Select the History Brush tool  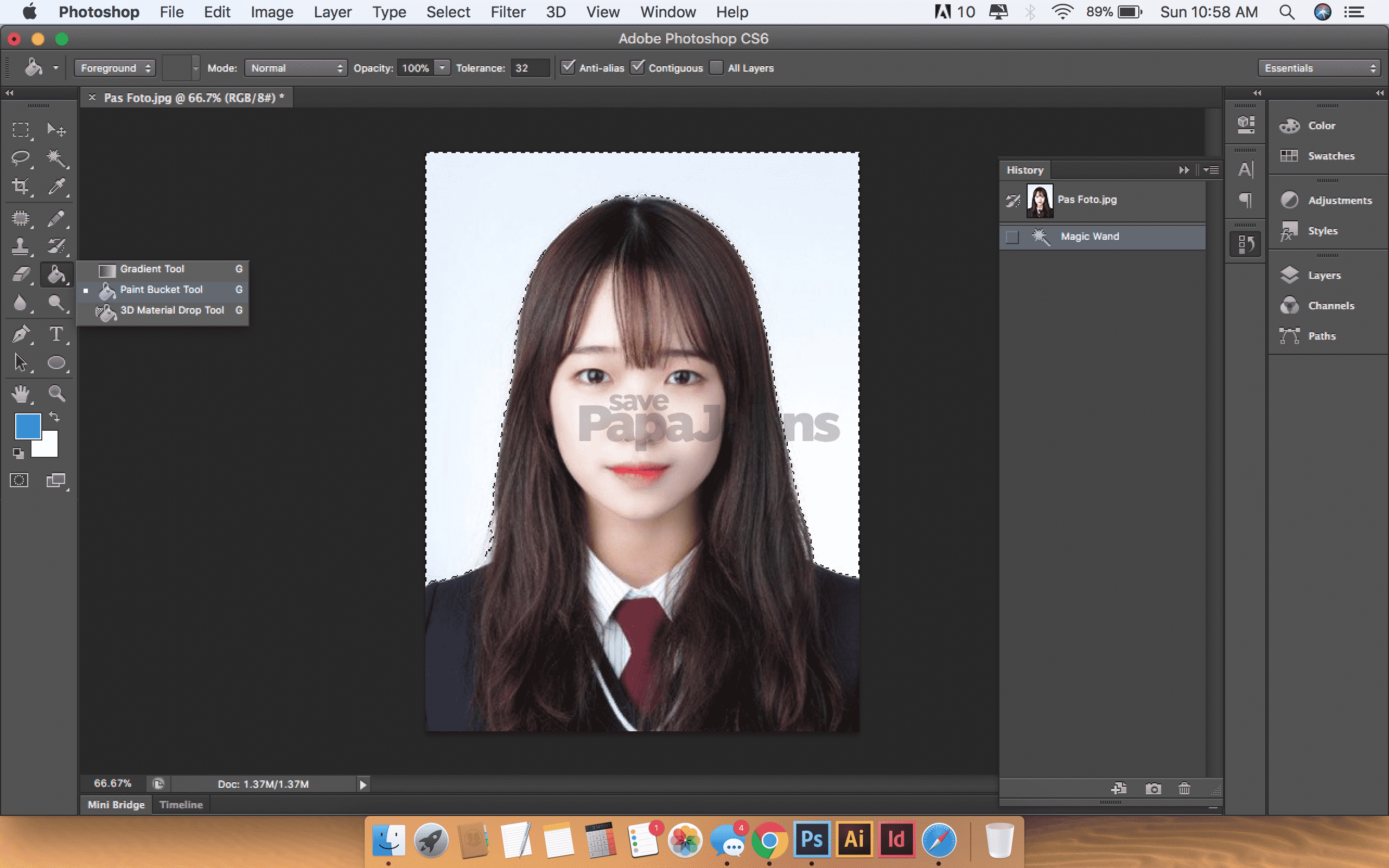(x=56, y=246)
